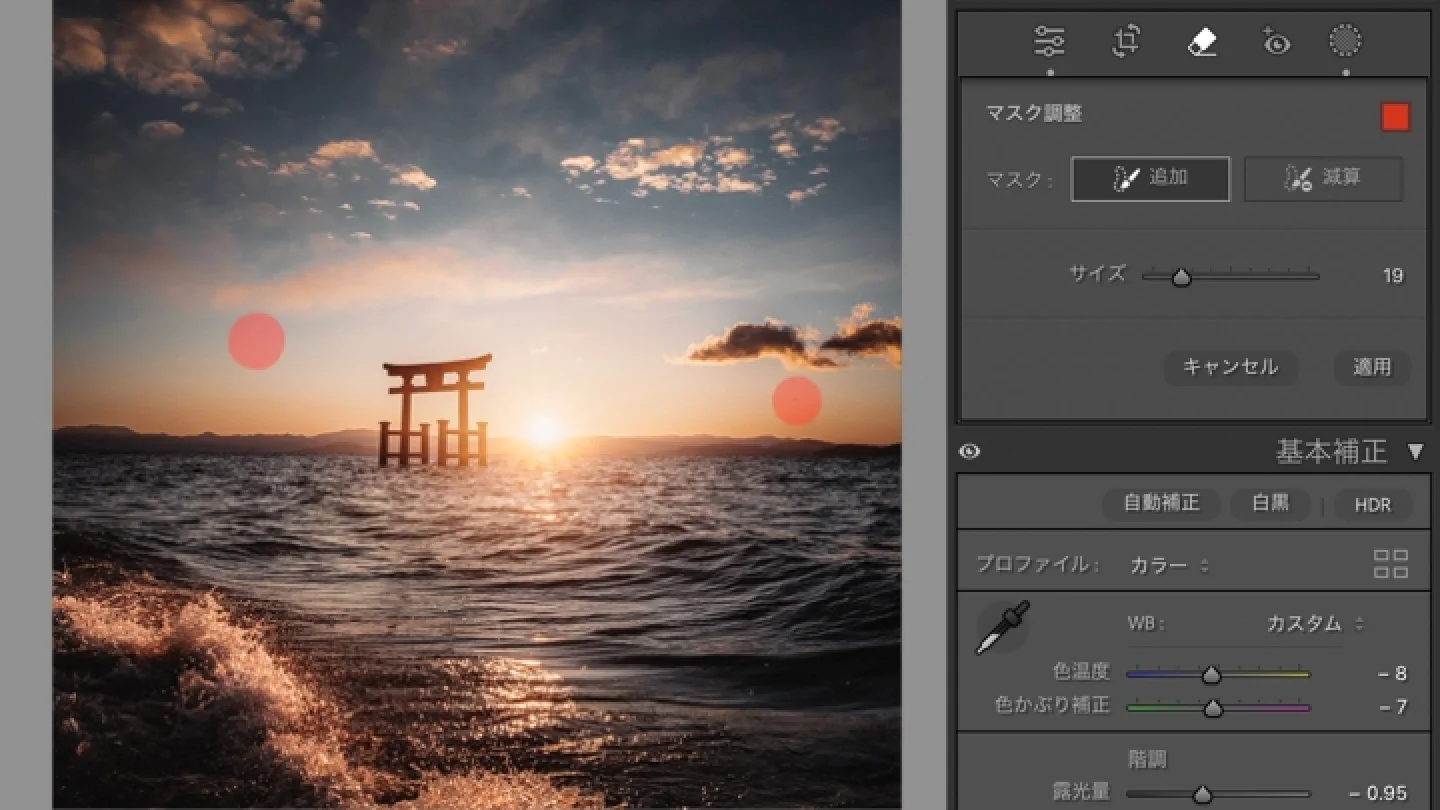The width and height of the screenshot is (1440, 810).
Task: Click the 色温度 value -8
Action: pyautogui.click(x=1391, y=674)
